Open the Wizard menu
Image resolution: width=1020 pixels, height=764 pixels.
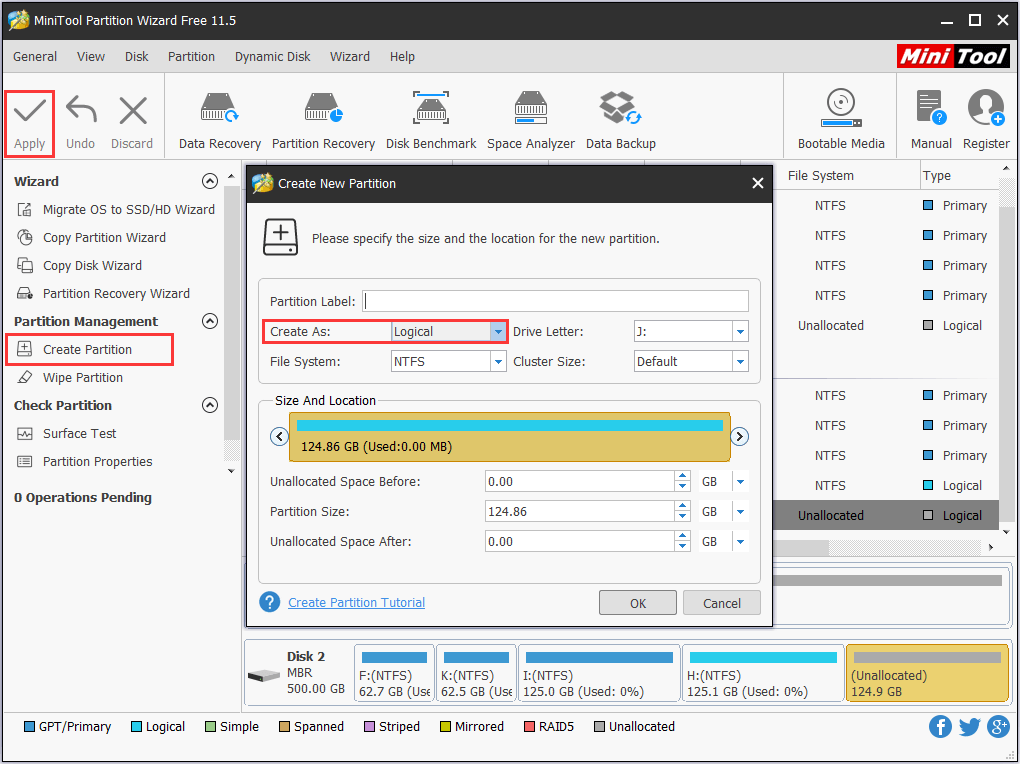349,57
